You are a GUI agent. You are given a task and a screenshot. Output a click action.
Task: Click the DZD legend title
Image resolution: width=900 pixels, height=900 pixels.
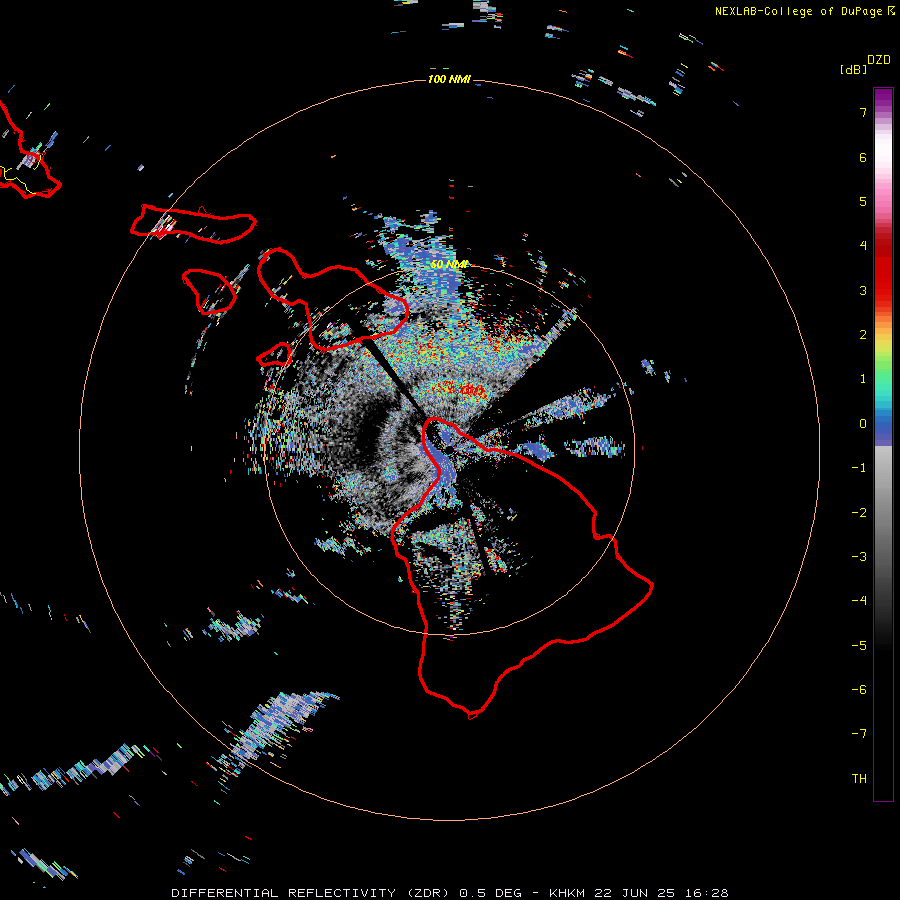(x=879, y=60)
